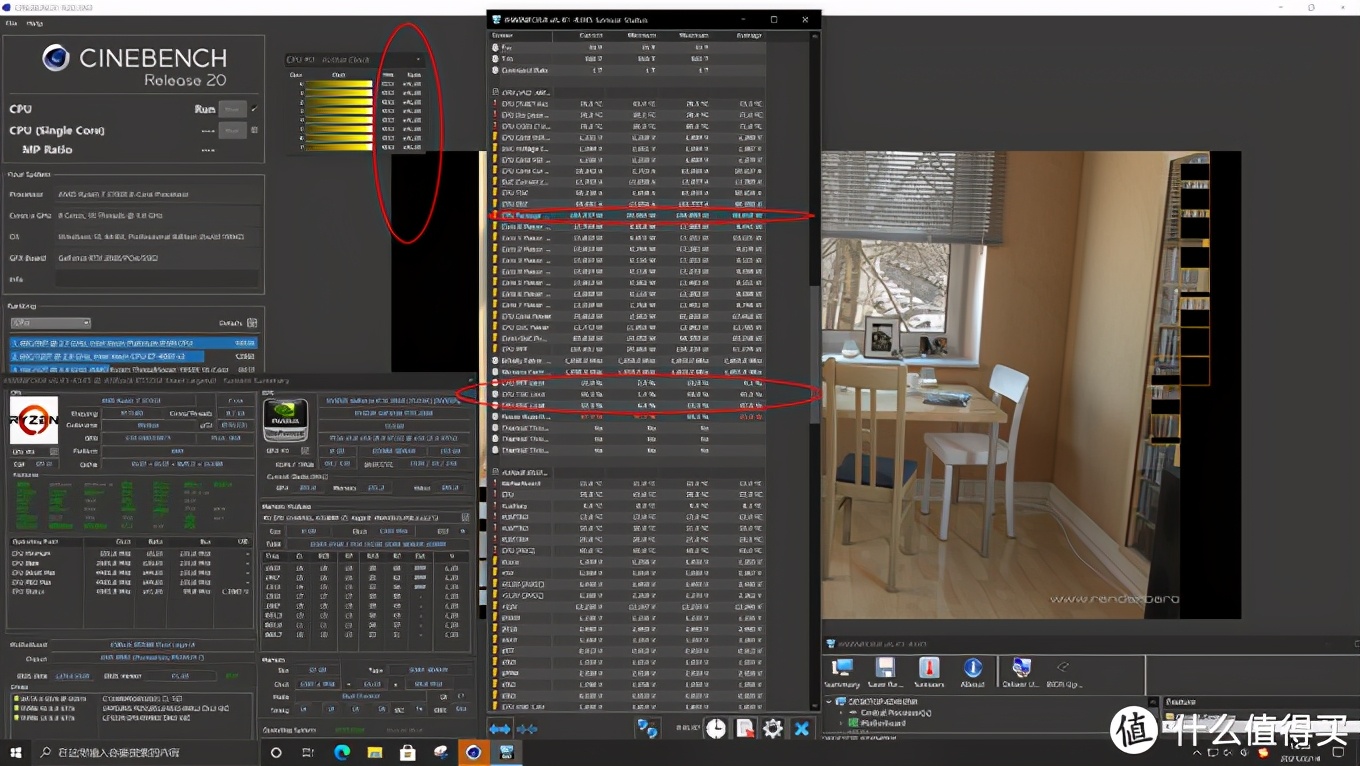The width and height of the screenshot is (1360, 766).
Task: Click the log file sheet icon
Action: [x=745, y=729]
